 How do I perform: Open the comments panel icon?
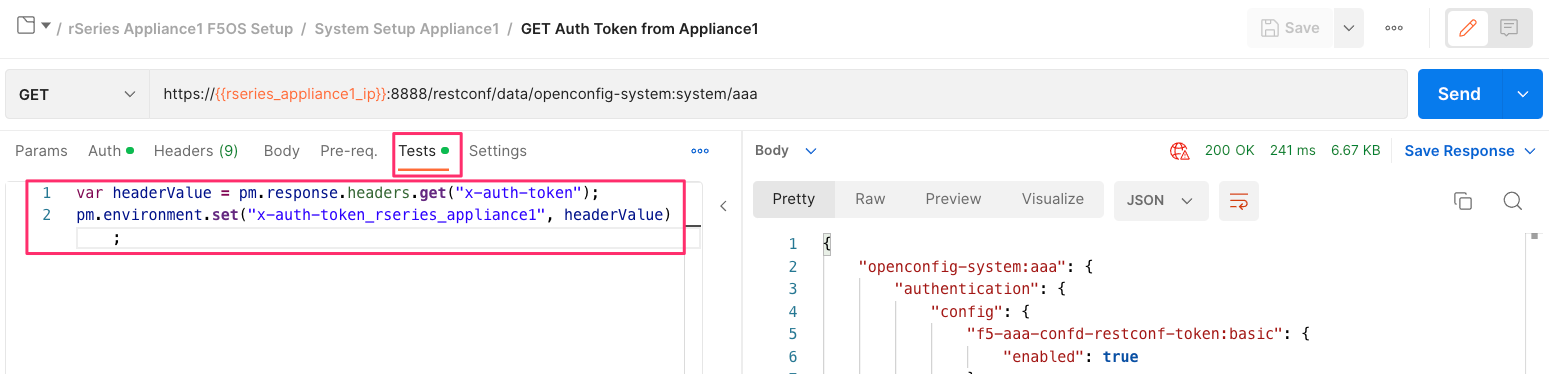[1510, 28]
